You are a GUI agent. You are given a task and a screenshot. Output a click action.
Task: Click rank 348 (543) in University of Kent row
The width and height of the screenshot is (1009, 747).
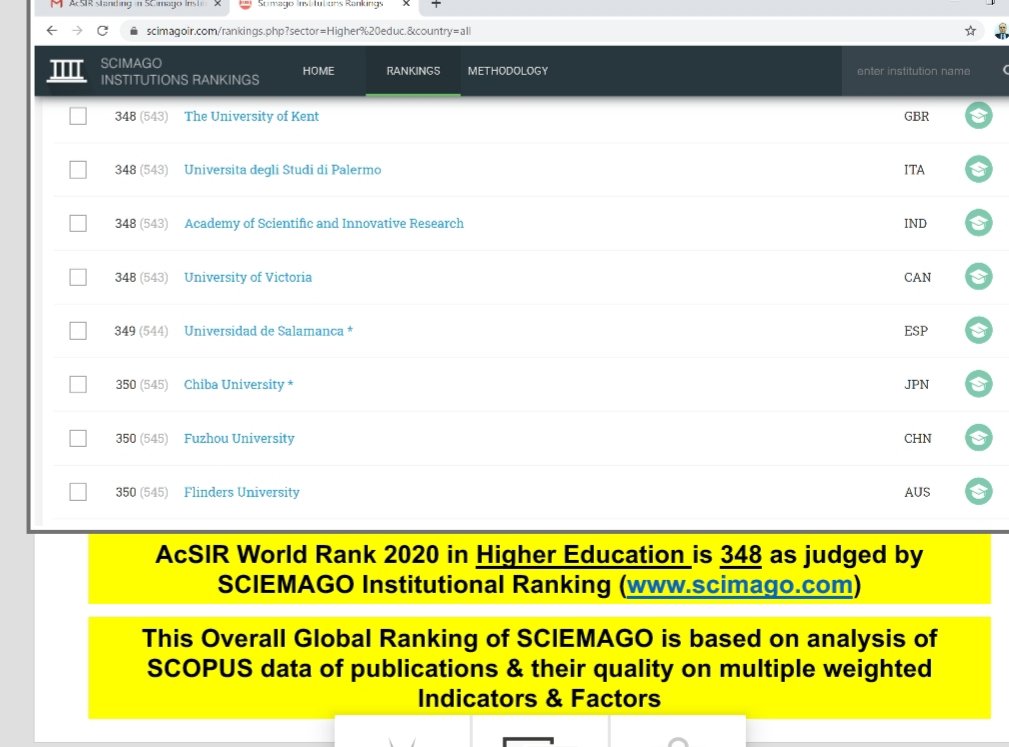pyautogui.click(x=142, y=116)
